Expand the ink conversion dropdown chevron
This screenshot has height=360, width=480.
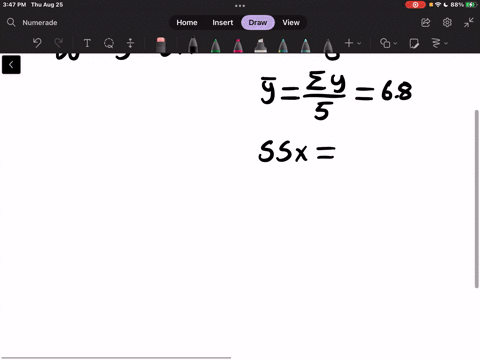446,43
